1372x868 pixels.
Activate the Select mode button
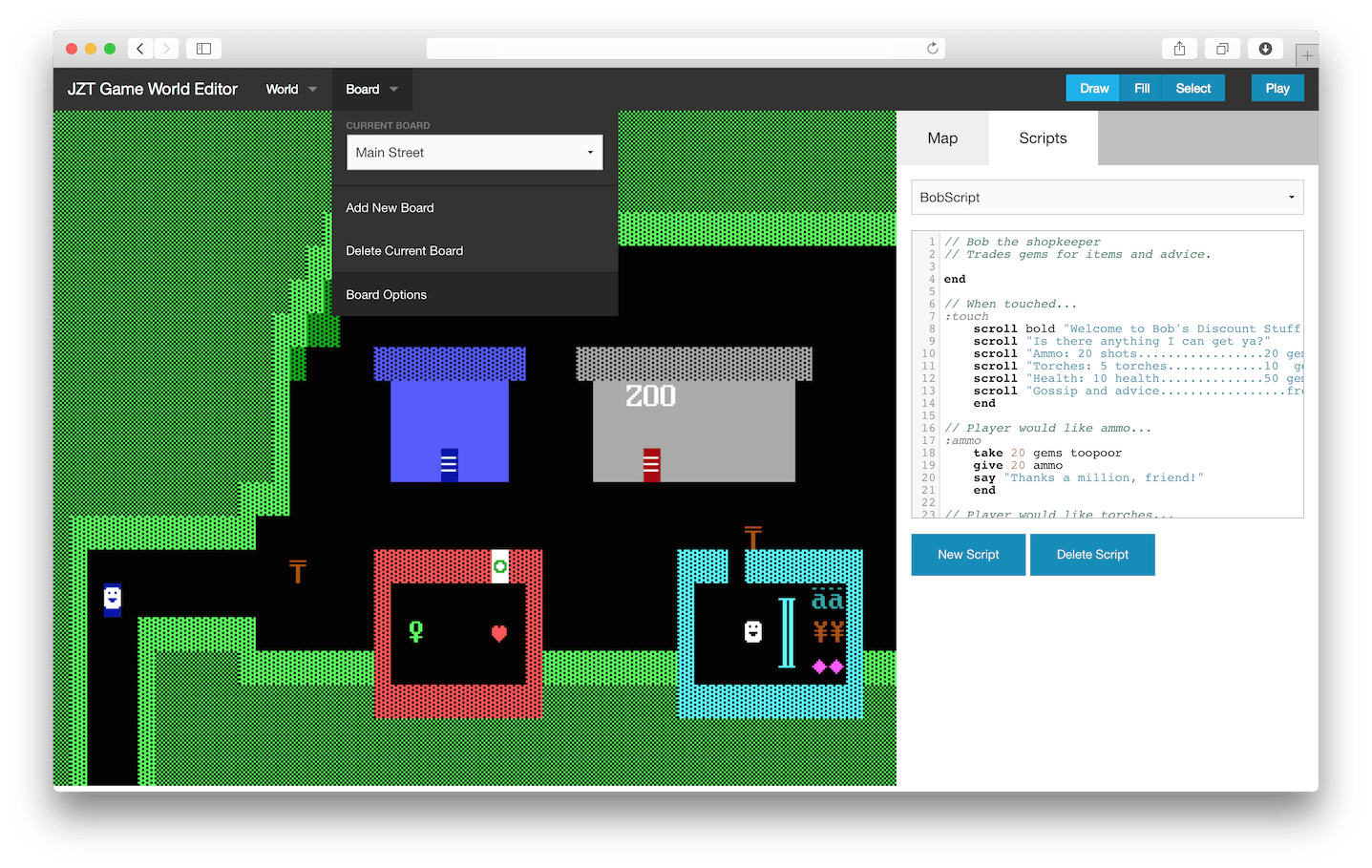1193,88
